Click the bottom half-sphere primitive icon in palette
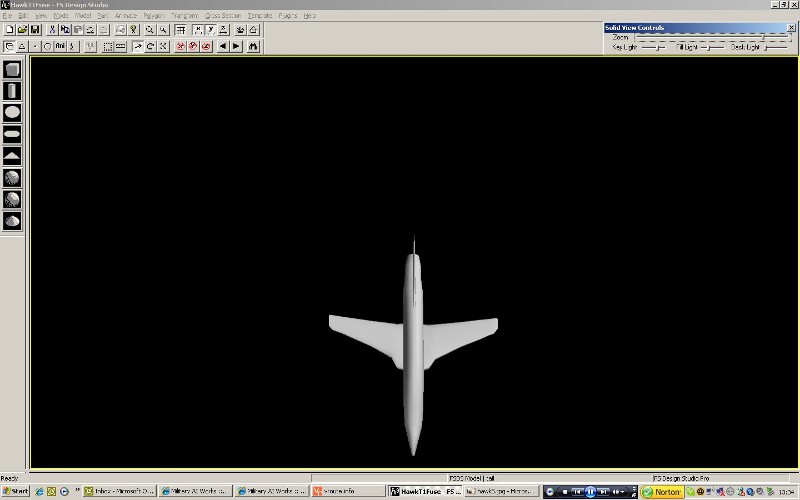 click(x=12, y=221)
